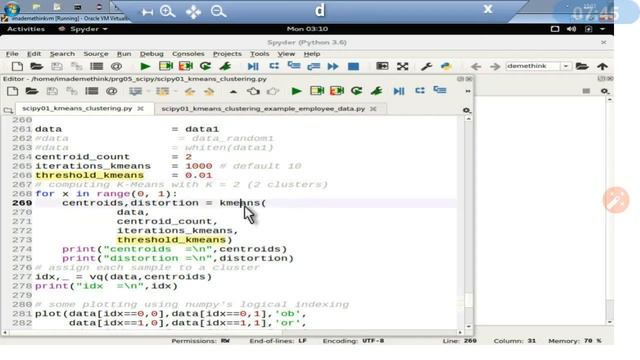
Task: Open Spyder application menu in top bar
Action: tap(84, 29)
